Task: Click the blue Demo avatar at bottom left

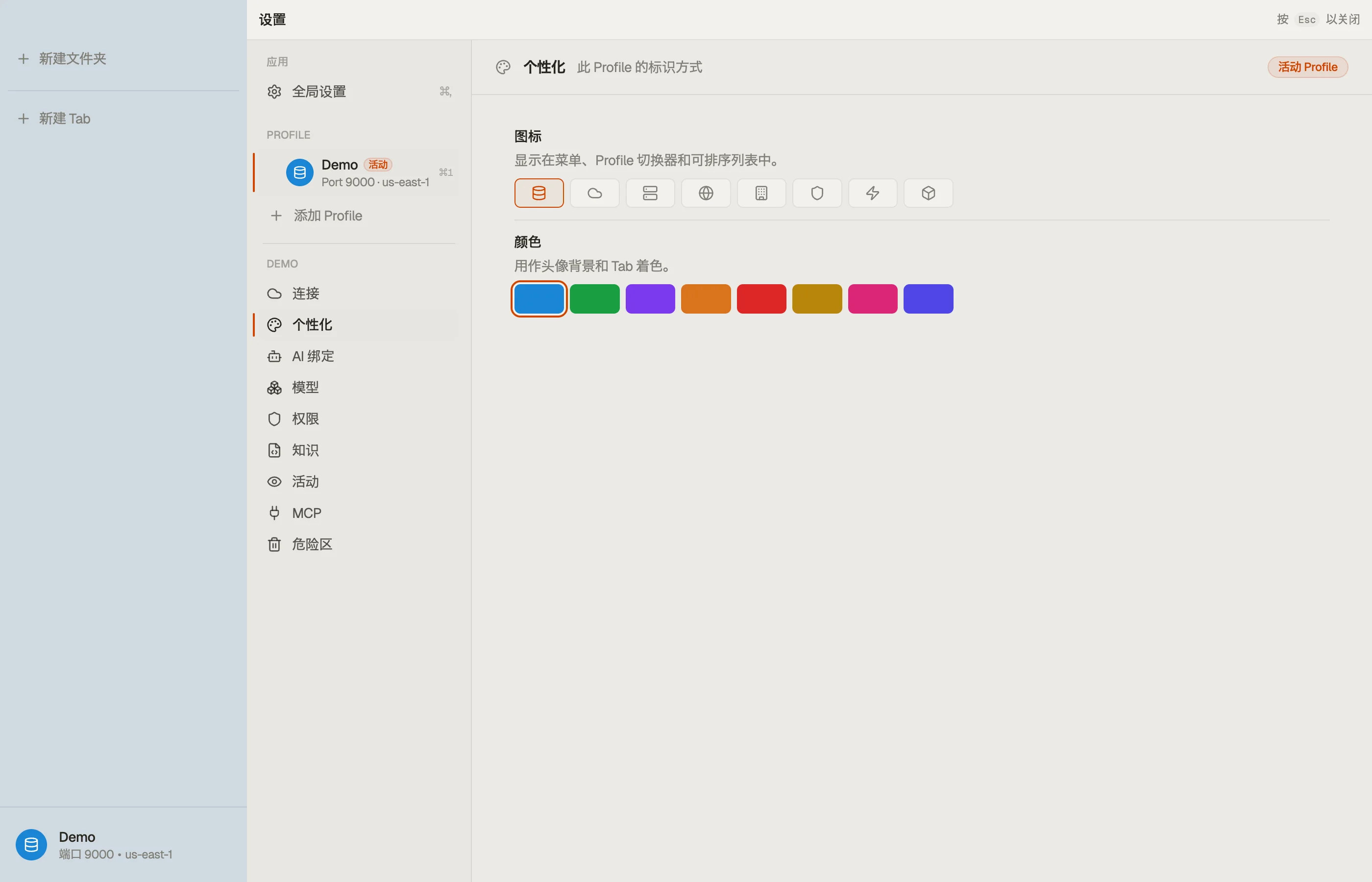Action: (x=31, y=845)
